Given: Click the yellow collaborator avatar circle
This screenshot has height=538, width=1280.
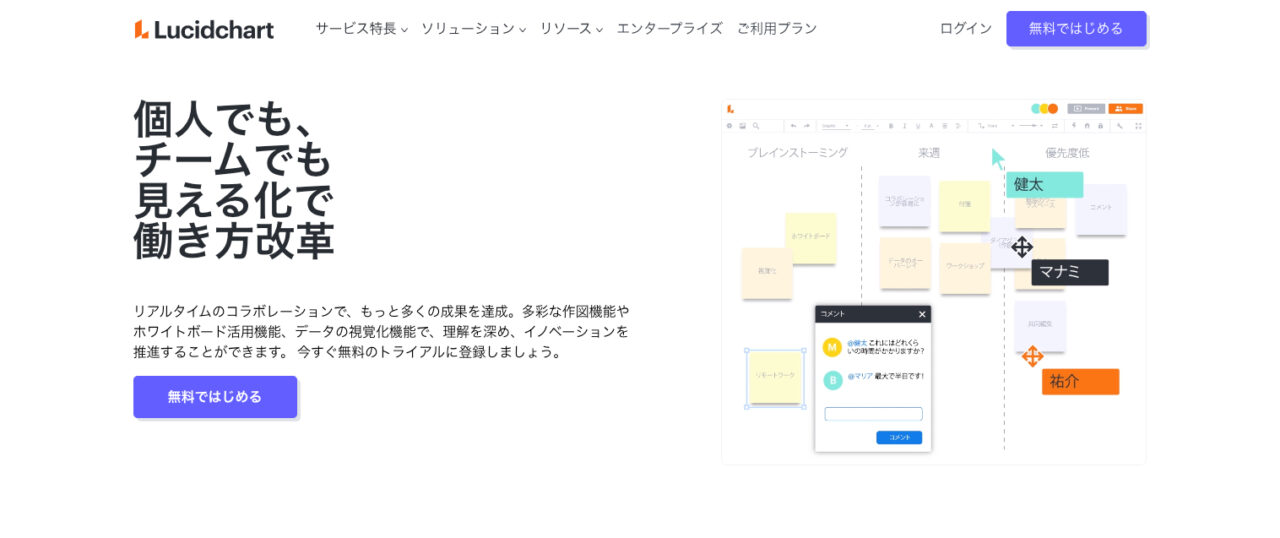Looking at the screenshot, I should (1044, 108).
